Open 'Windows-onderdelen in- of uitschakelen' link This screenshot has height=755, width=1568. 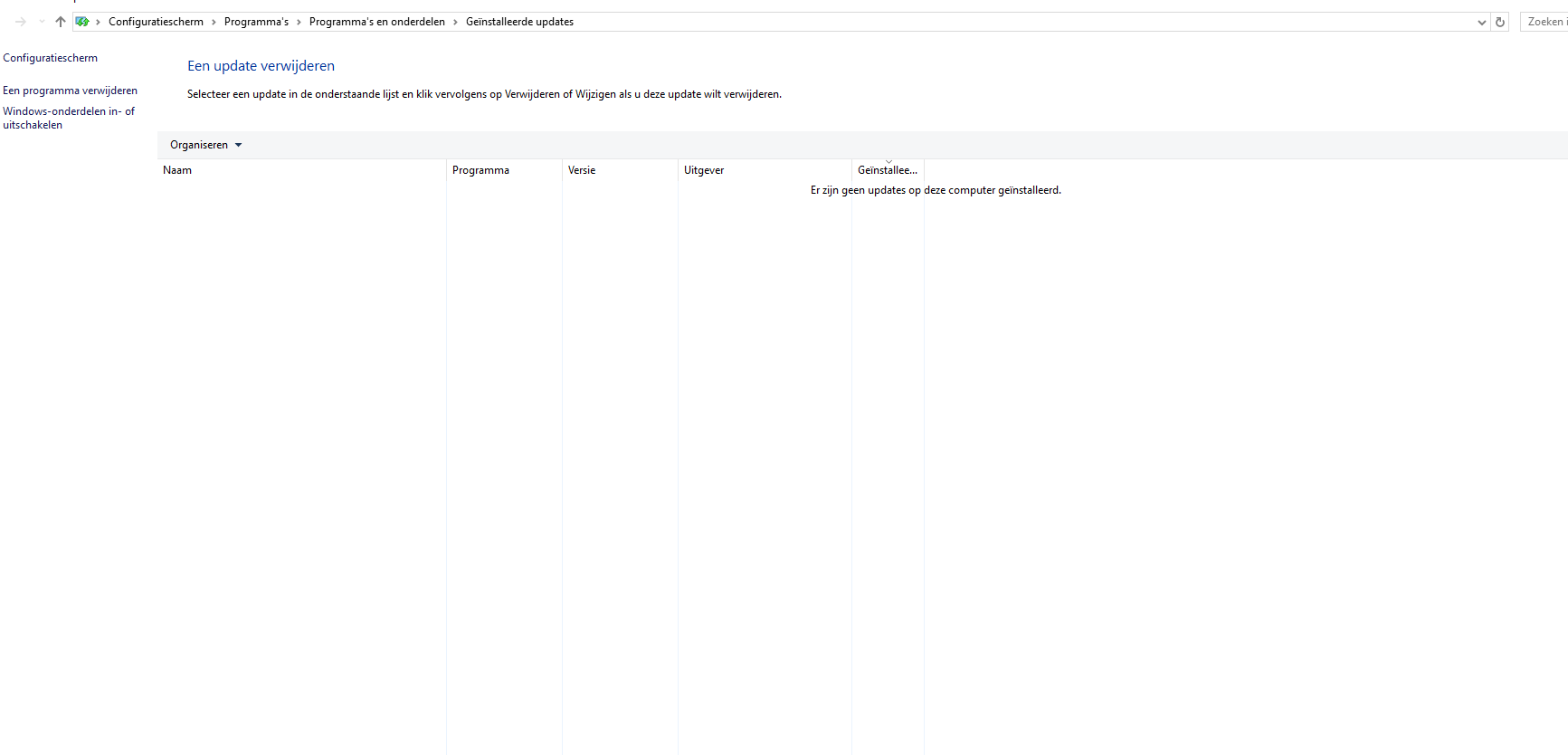[69, 118]
